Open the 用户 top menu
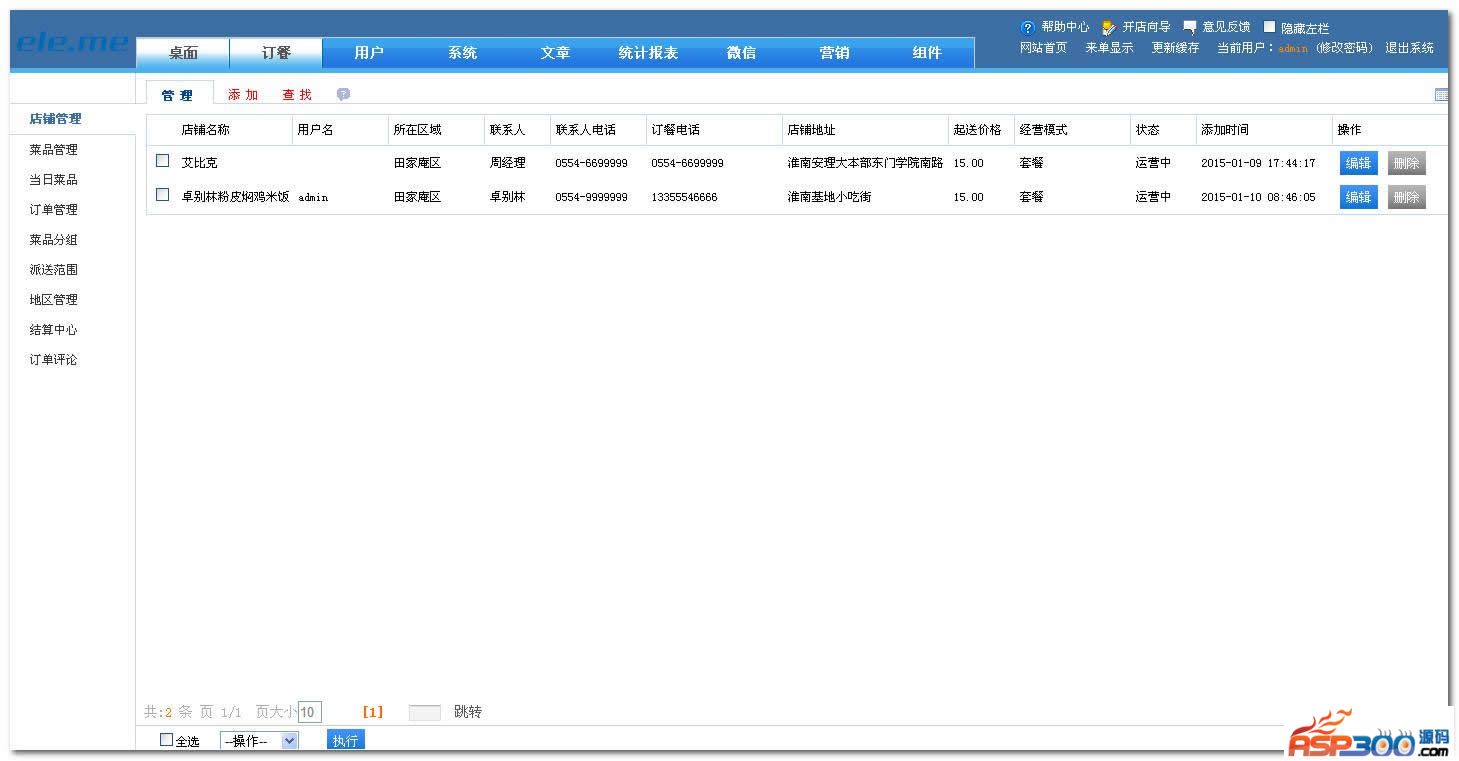Image resolution: width=1459 pixels, height=761 pixels. tap(369, 53)
